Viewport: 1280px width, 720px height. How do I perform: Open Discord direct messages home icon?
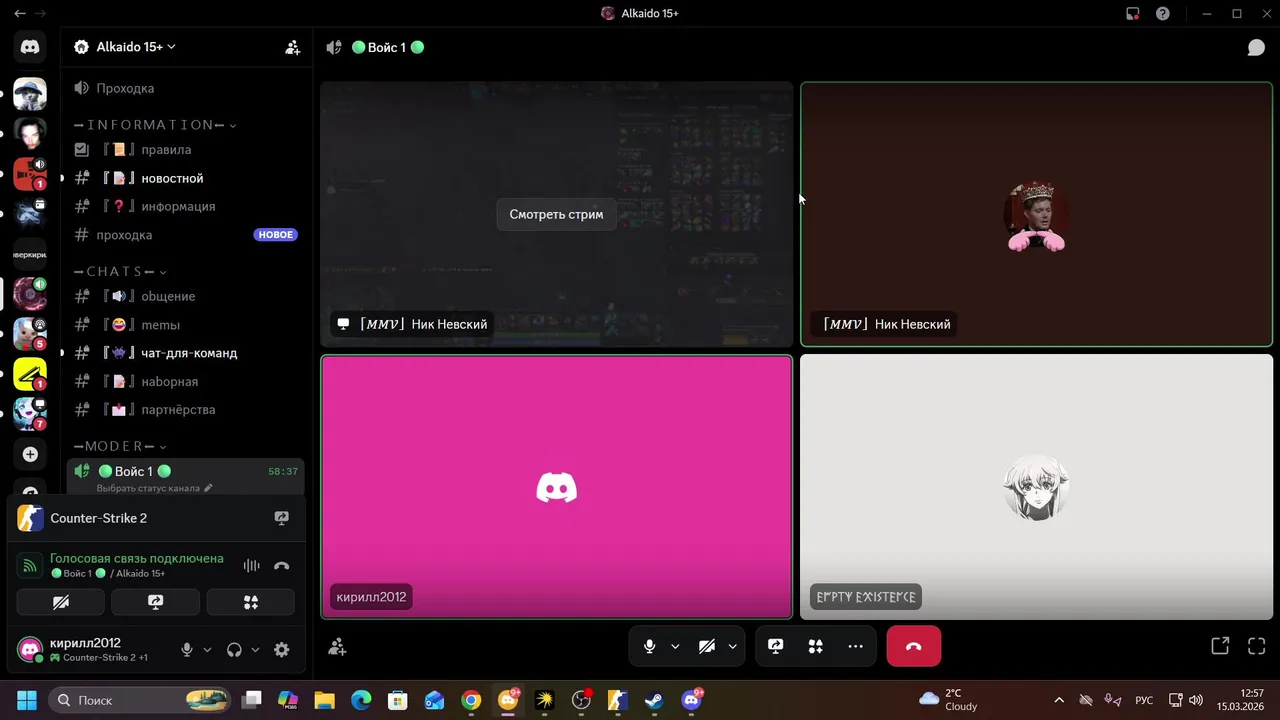coord(30,47)
